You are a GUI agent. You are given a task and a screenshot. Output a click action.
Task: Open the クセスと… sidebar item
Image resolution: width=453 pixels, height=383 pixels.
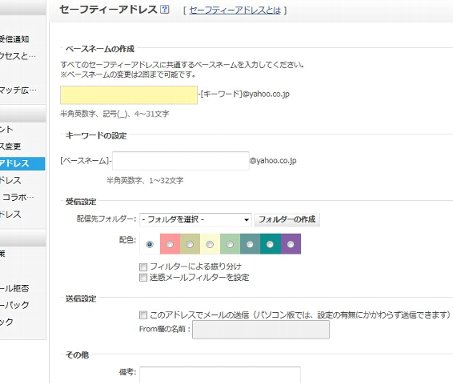17,56
